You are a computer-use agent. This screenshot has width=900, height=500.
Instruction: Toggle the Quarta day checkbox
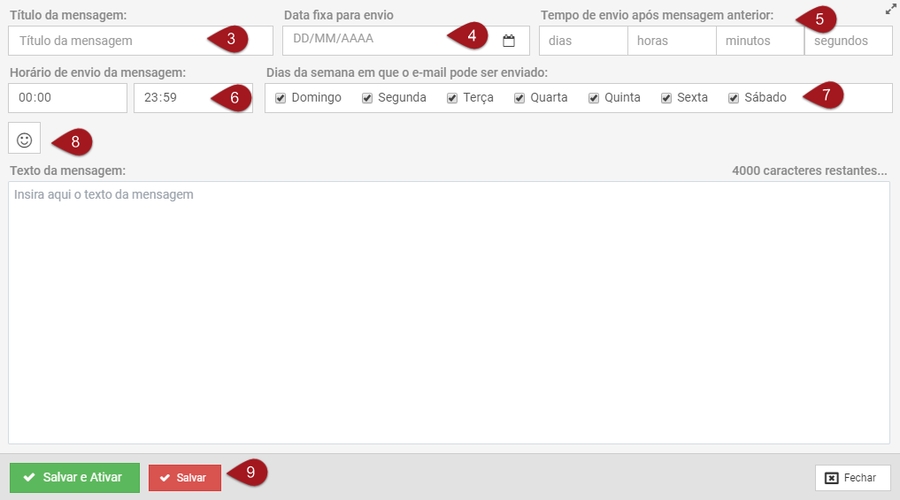[520, 98]
